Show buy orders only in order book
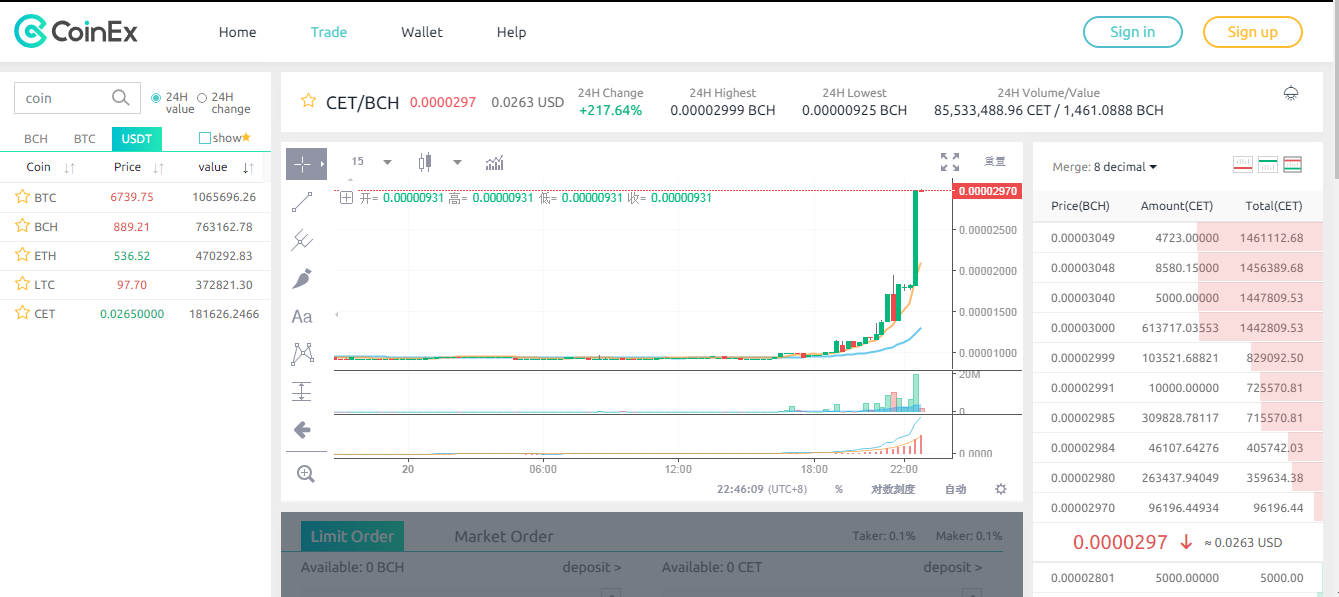 (1268, 165)
